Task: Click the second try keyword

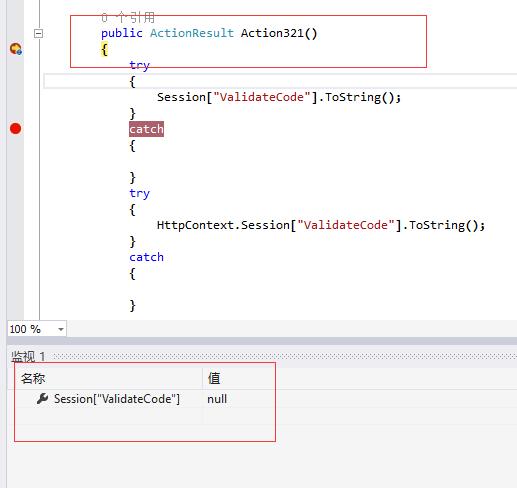Action: pos(140,194)
